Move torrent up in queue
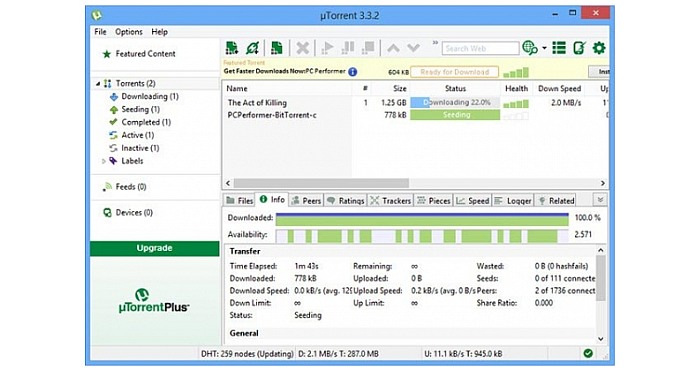The image size is (700, 370). [393, 48]
